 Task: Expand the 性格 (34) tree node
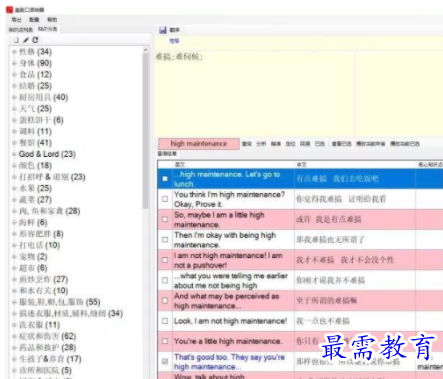tap(14, 52)
